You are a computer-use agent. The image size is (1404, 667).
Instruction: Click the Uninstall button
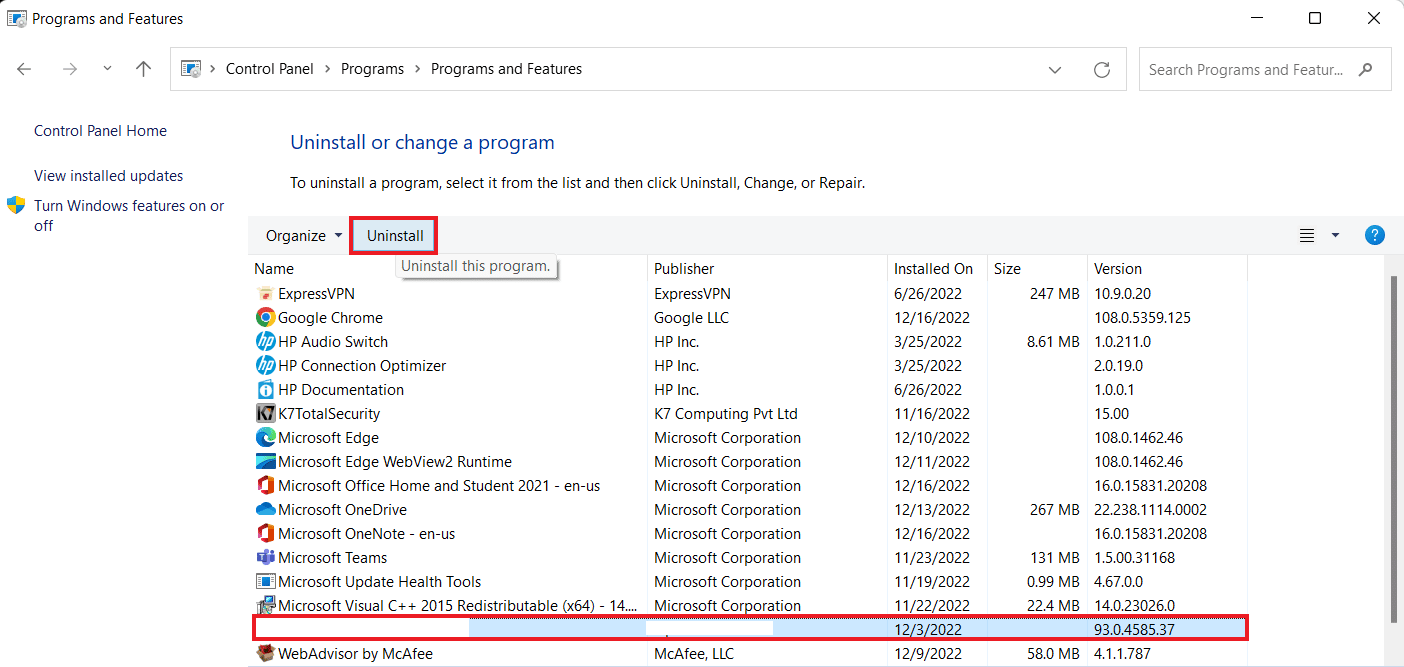[x=395, y=236]
